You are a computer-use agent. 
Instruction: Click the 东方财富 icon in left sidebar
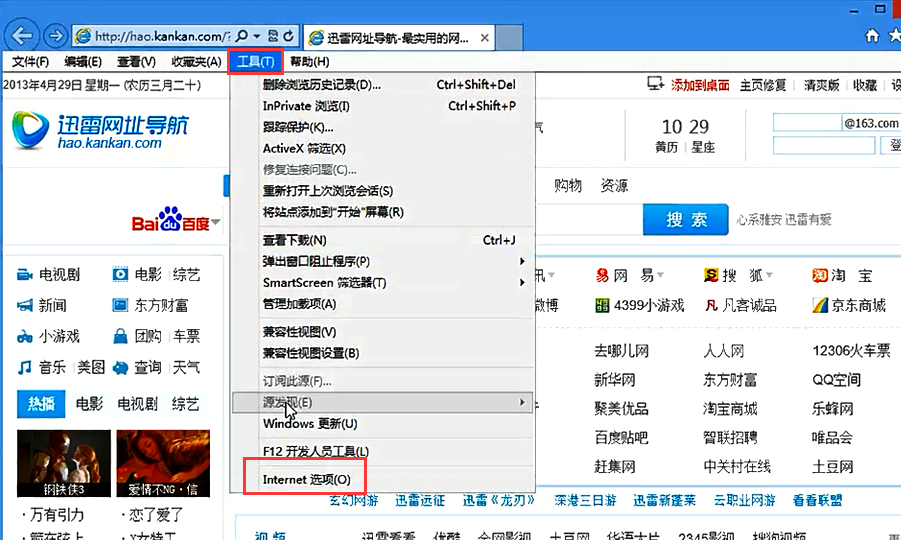click(120, 305)
